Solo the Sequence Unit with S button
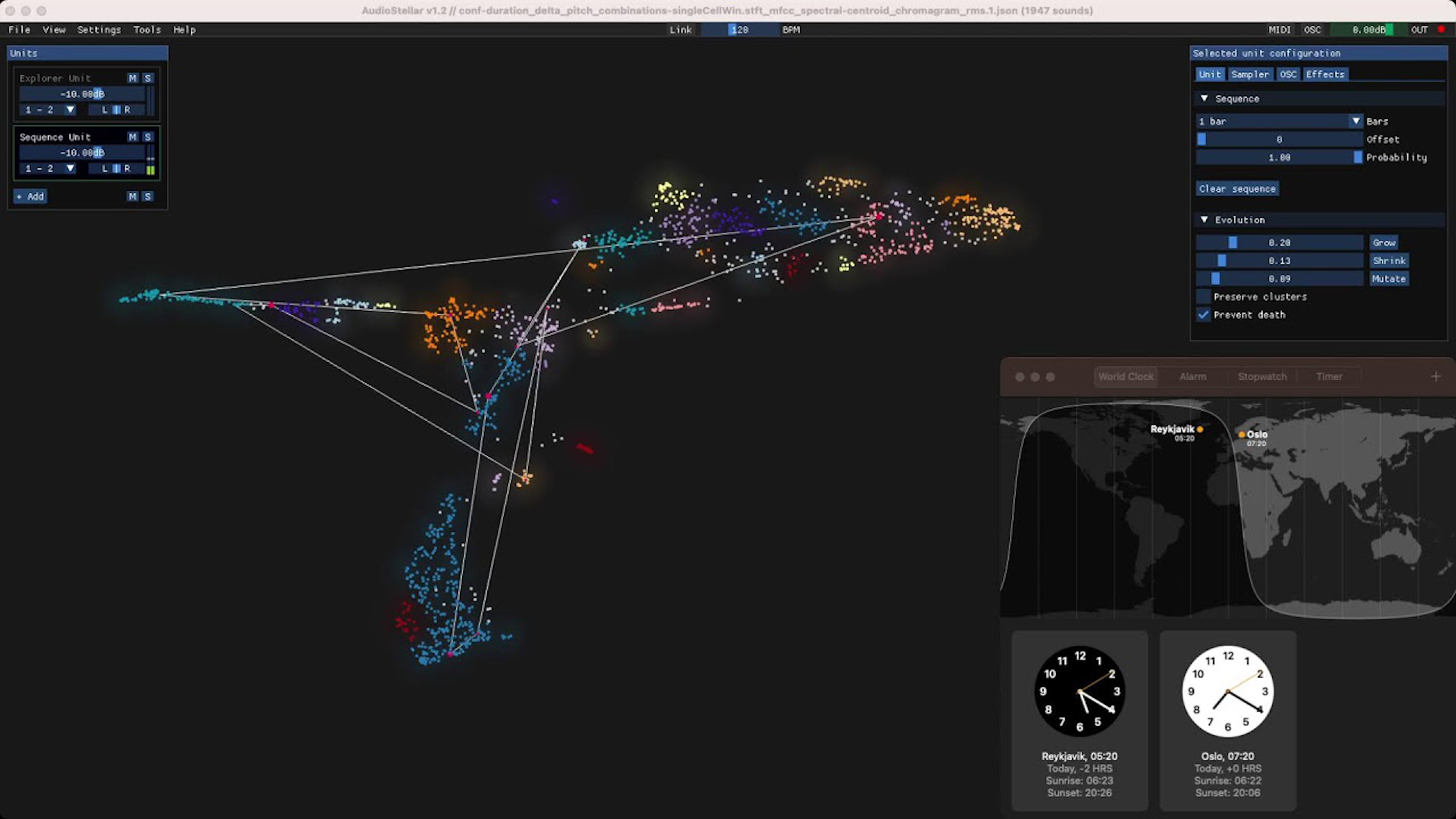This screenshot has height=819, width=1456. [x=148, y=137]
